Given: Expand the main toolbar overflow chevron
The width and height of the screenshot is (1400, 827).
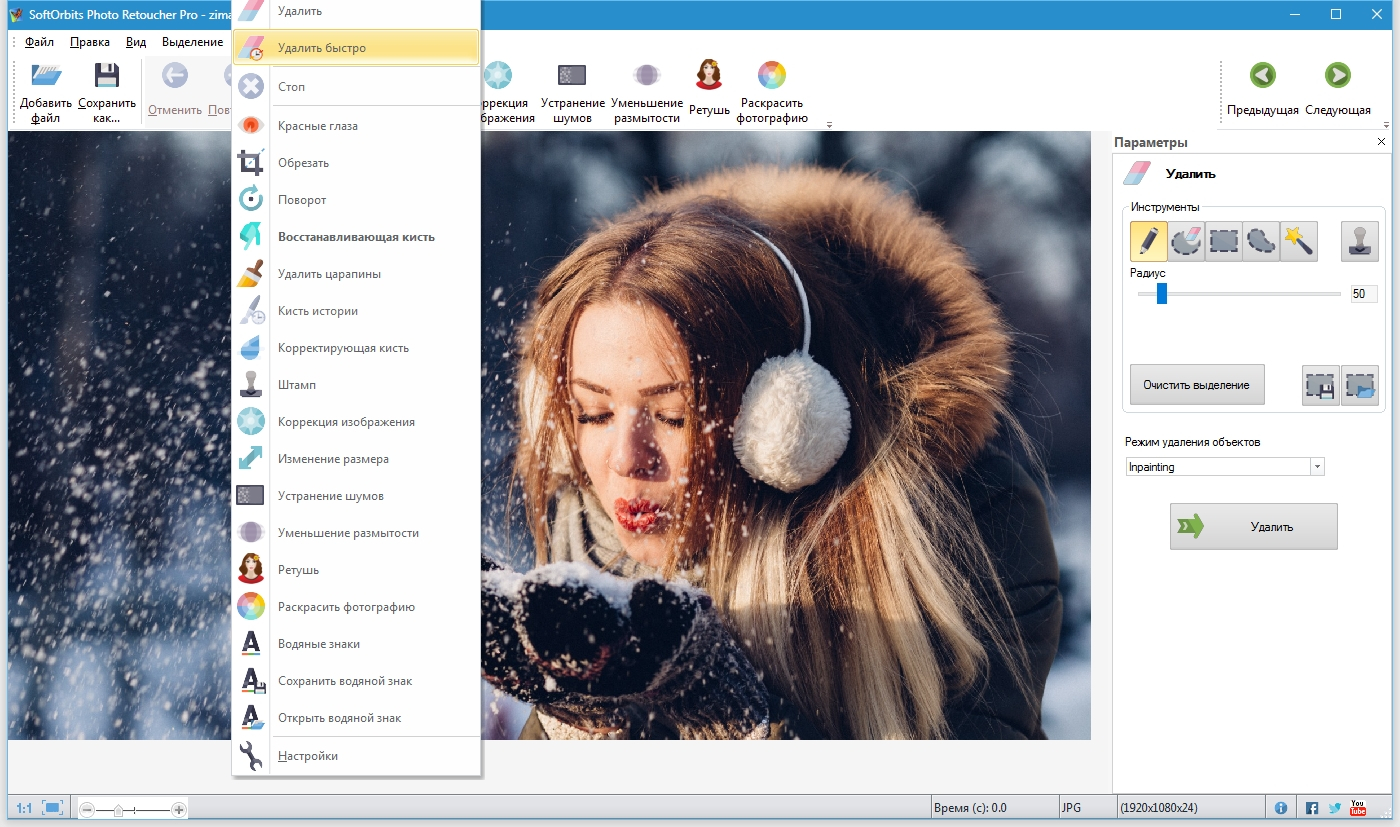Looking at the screenshot, I should click(x=828, y=125).
